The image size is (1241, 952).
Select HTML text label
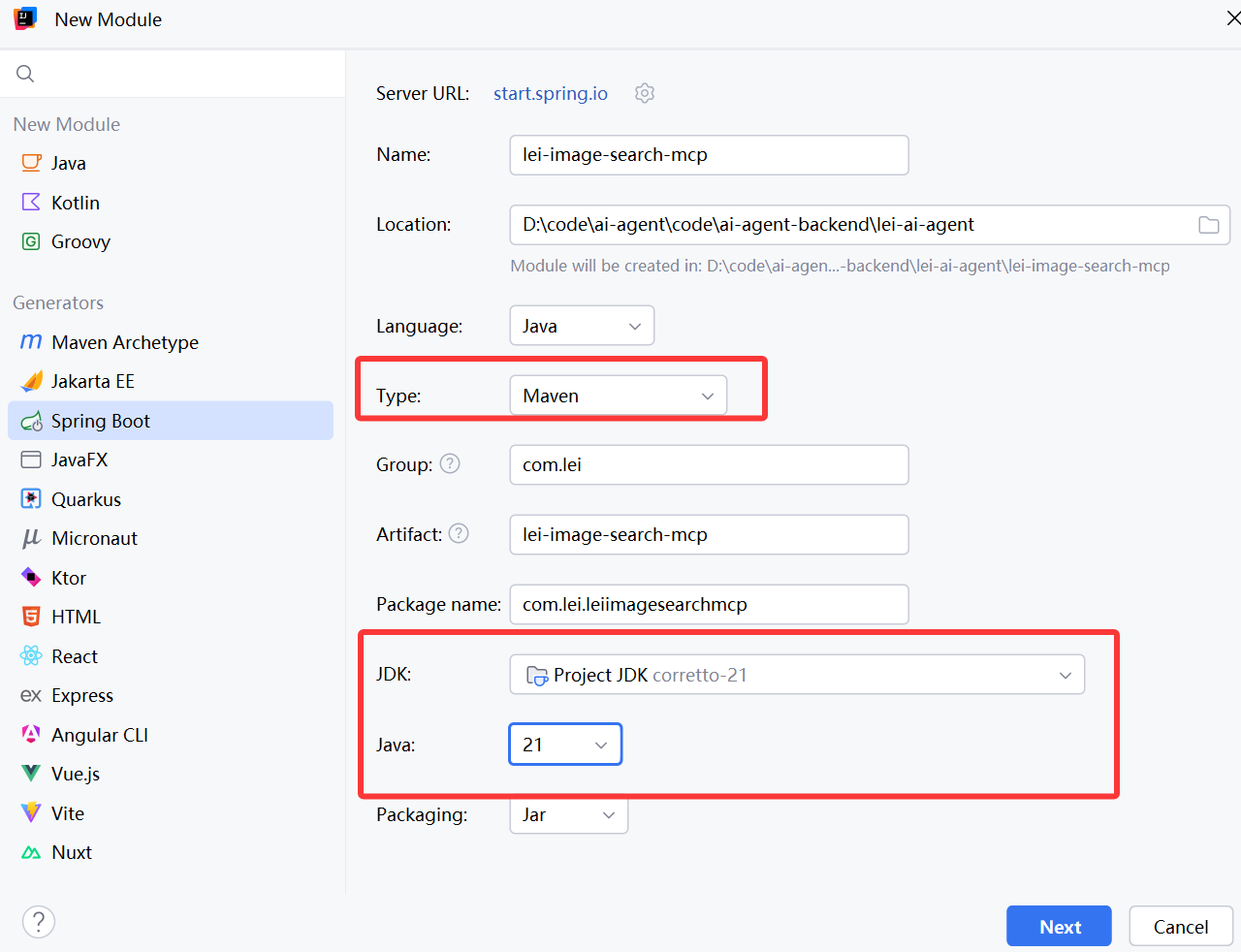76,617
